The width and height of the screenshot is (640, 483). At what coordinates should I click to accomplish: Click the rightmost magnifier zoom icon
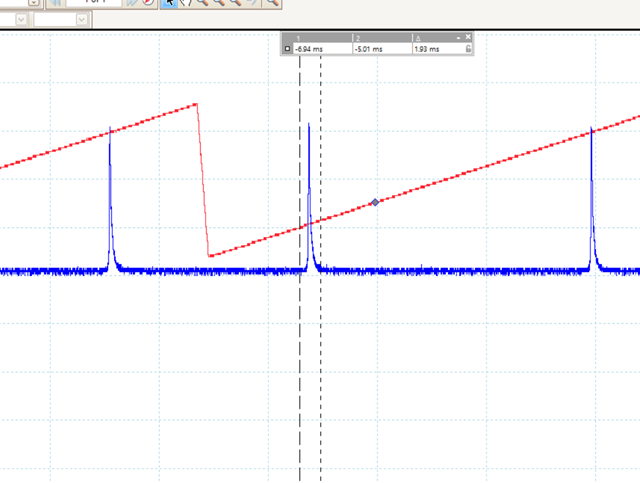point(272,2)
